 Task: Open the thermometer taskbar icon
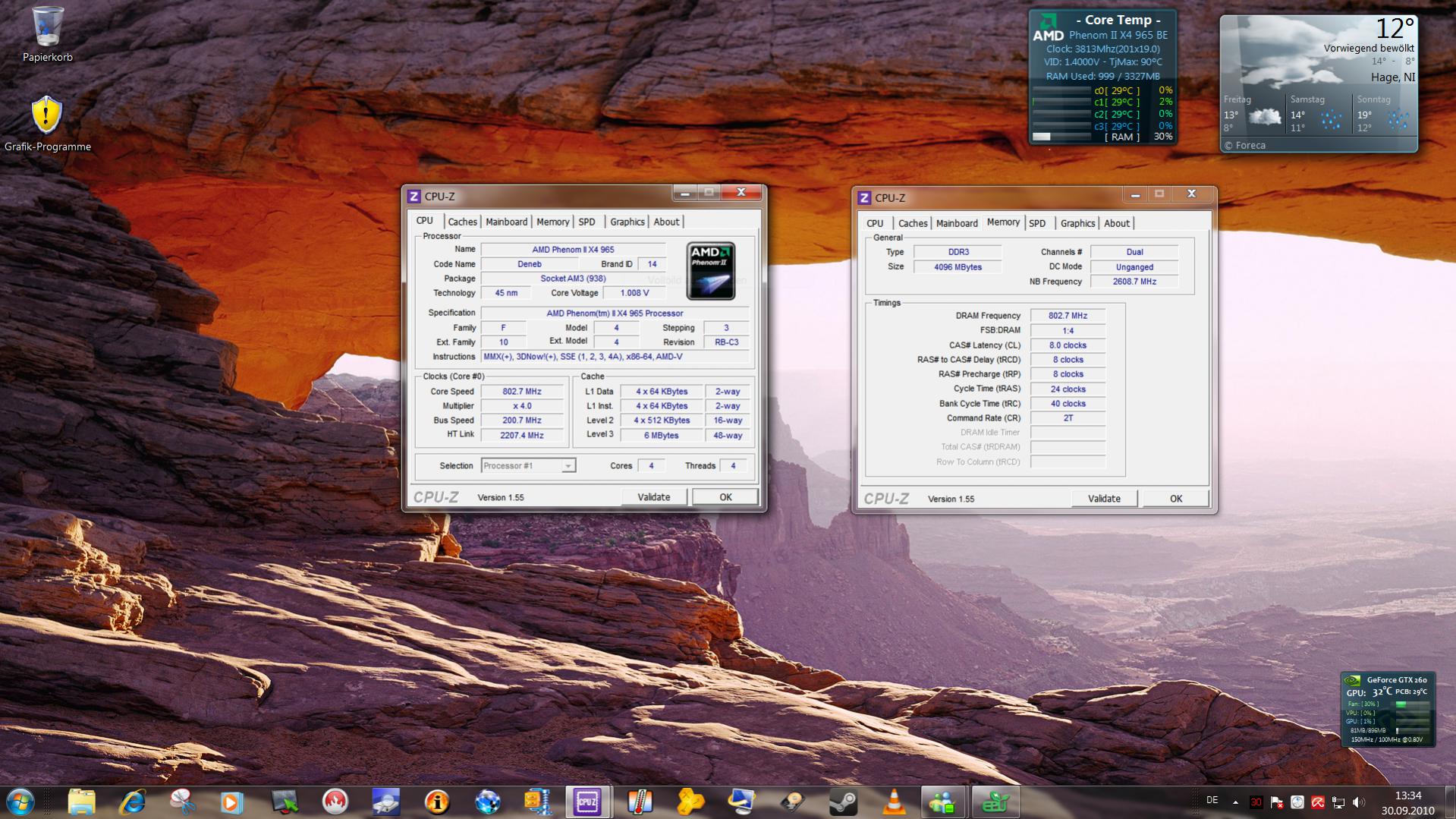[x=640, y=802]
